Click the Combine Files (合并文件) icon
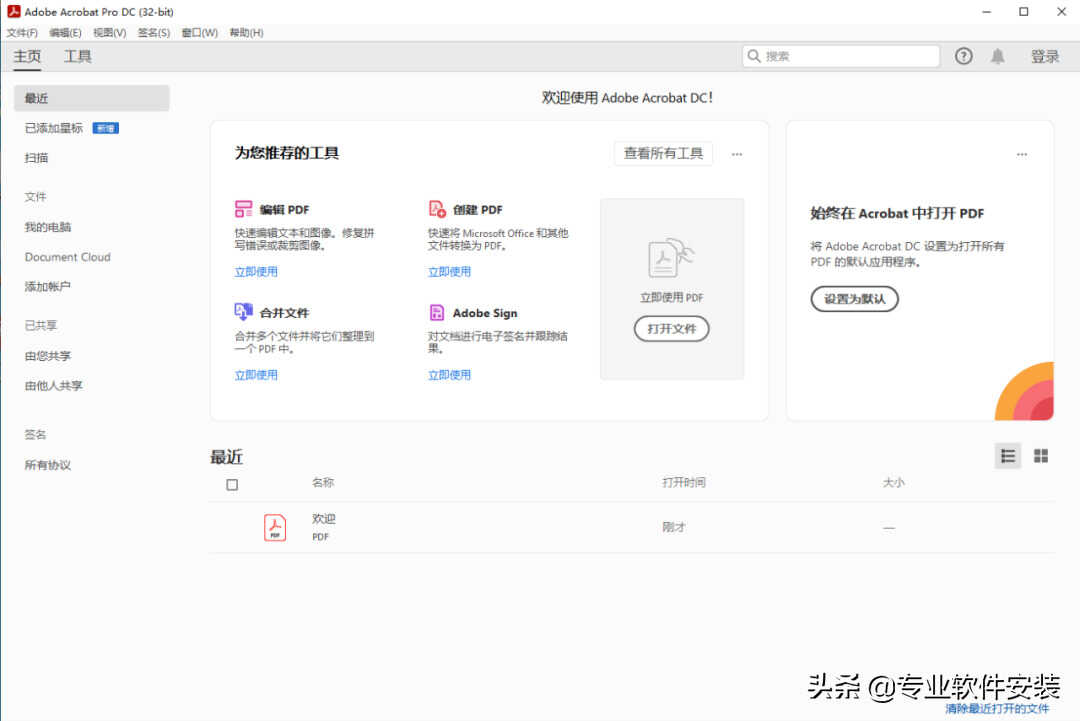The image size is (1080, 721). [243, 312]
